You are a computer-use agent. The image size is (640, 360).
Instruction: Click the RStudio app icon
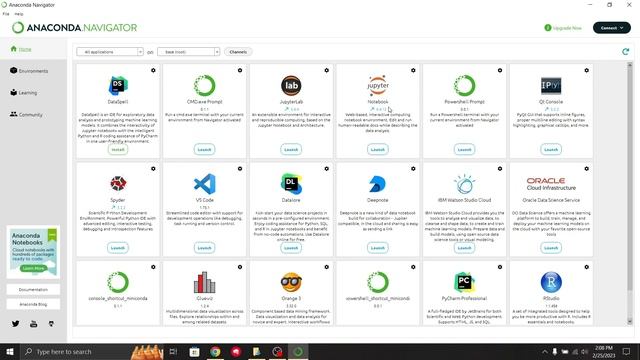551,282
